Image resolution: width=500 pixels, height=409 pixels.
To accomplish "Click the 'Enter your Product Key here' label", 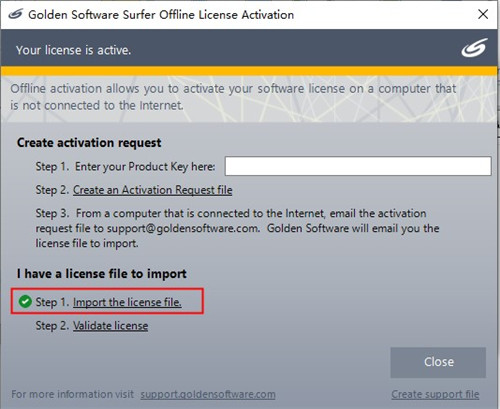I will click(x=145, y=166).
